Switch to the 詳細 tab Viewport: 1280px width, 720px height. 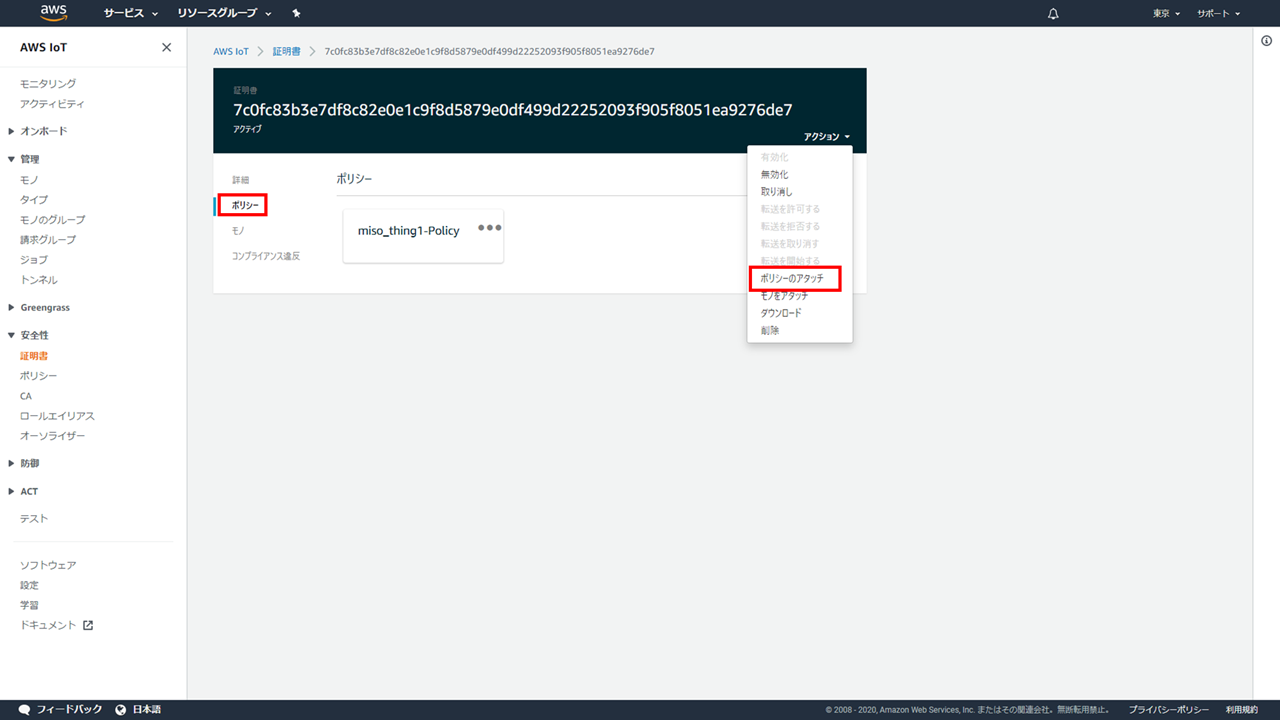241,180
